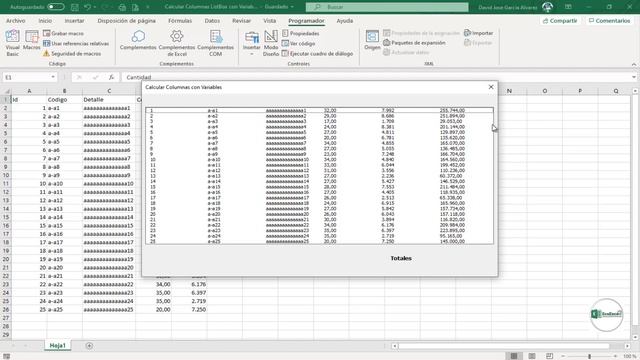Click cell containing a-a5 in worksheet
This screenshot has height=360, width=640.
[64, 142]
